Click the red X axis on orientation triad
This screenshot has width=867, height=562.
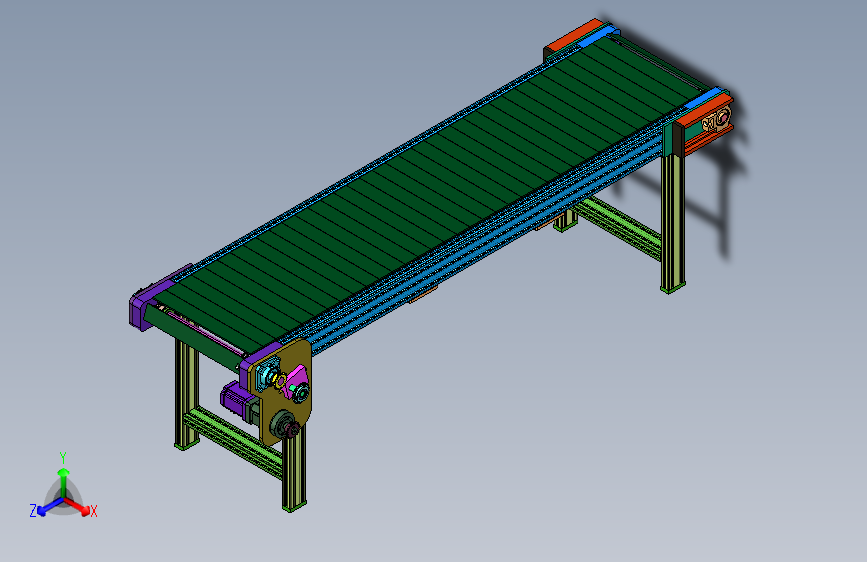point(77,505)
